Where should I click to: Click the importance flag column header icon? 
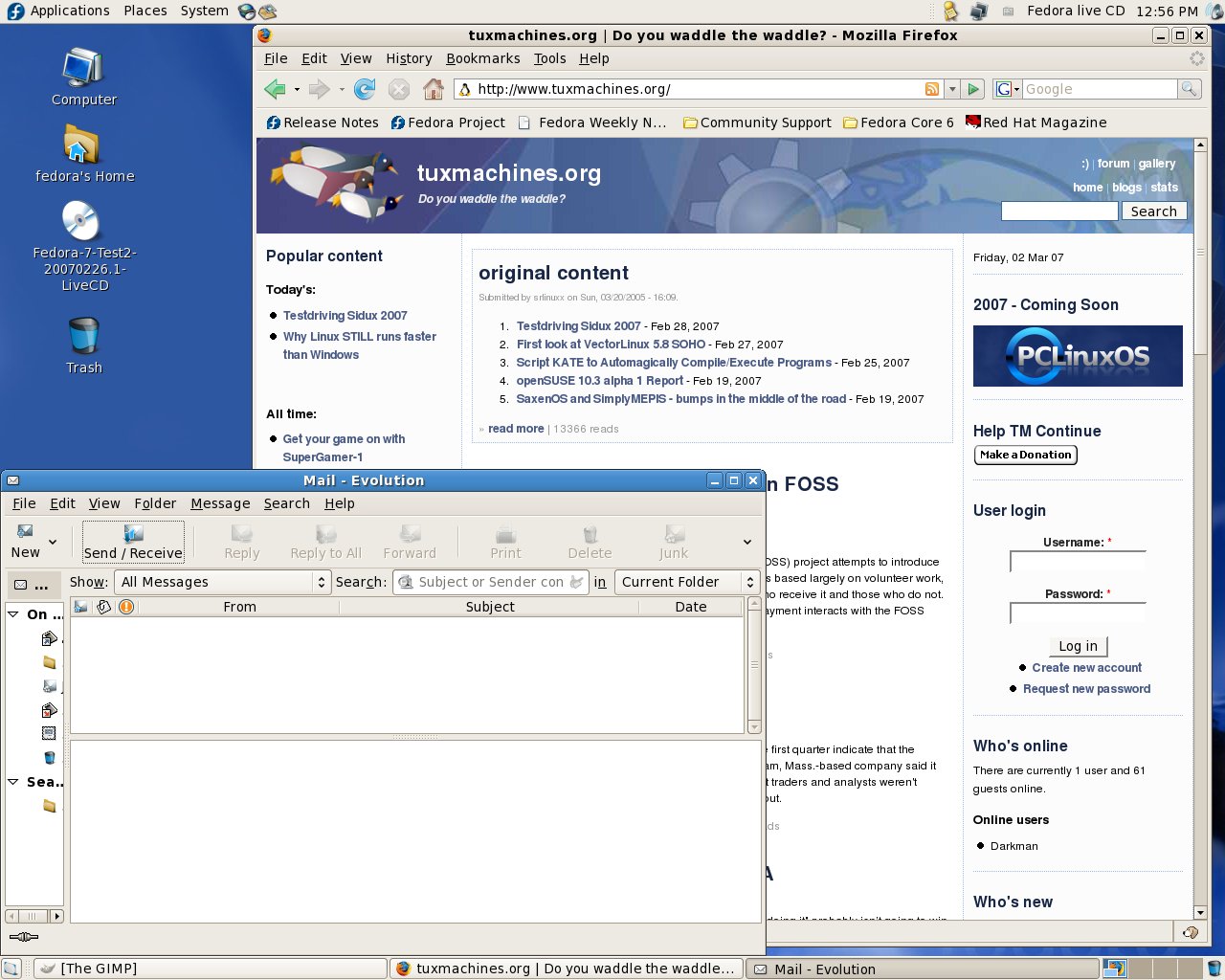pyautogui.click(x=125, y=607)
